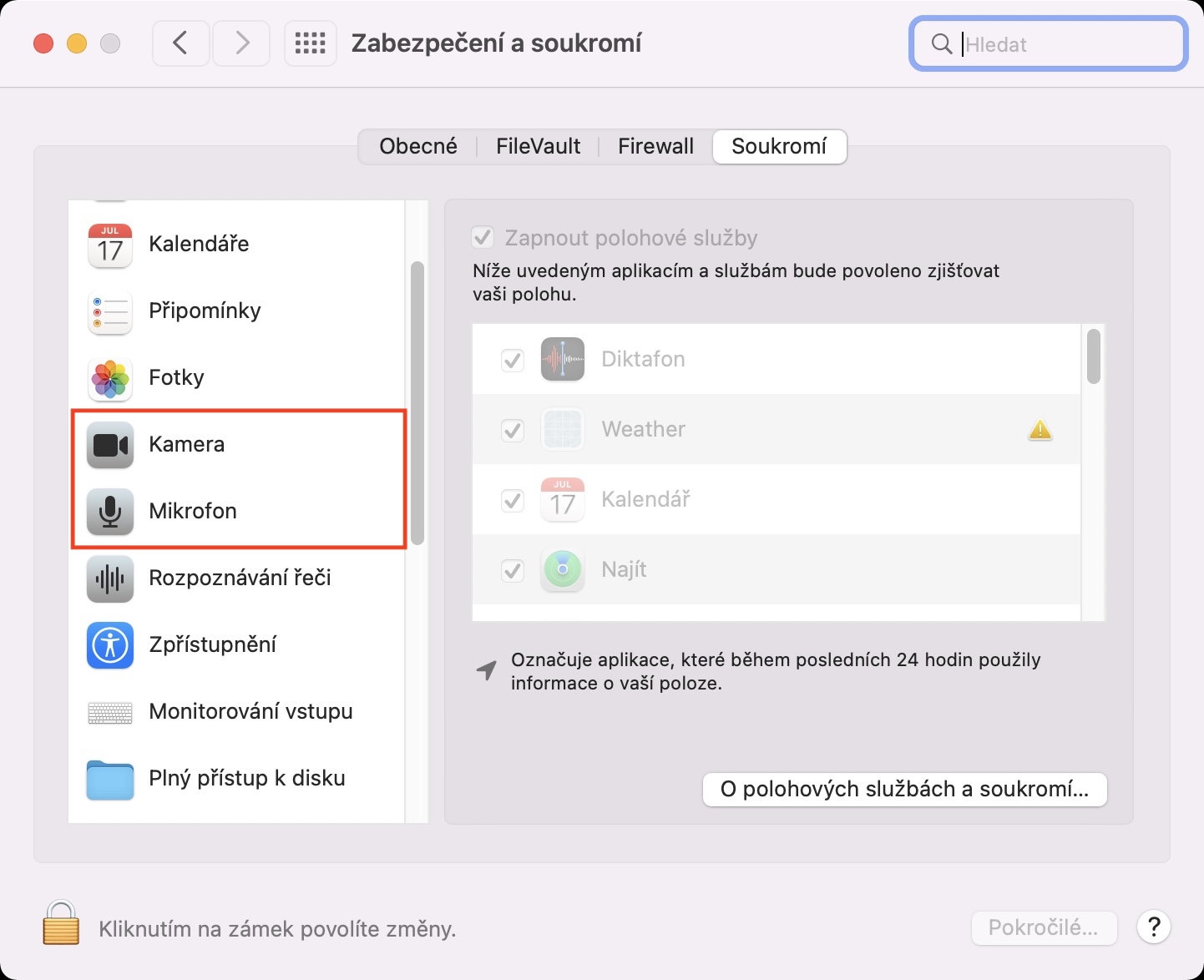
Task: Open Mikrofon privacy settings
Action: (x=193, y=511)
